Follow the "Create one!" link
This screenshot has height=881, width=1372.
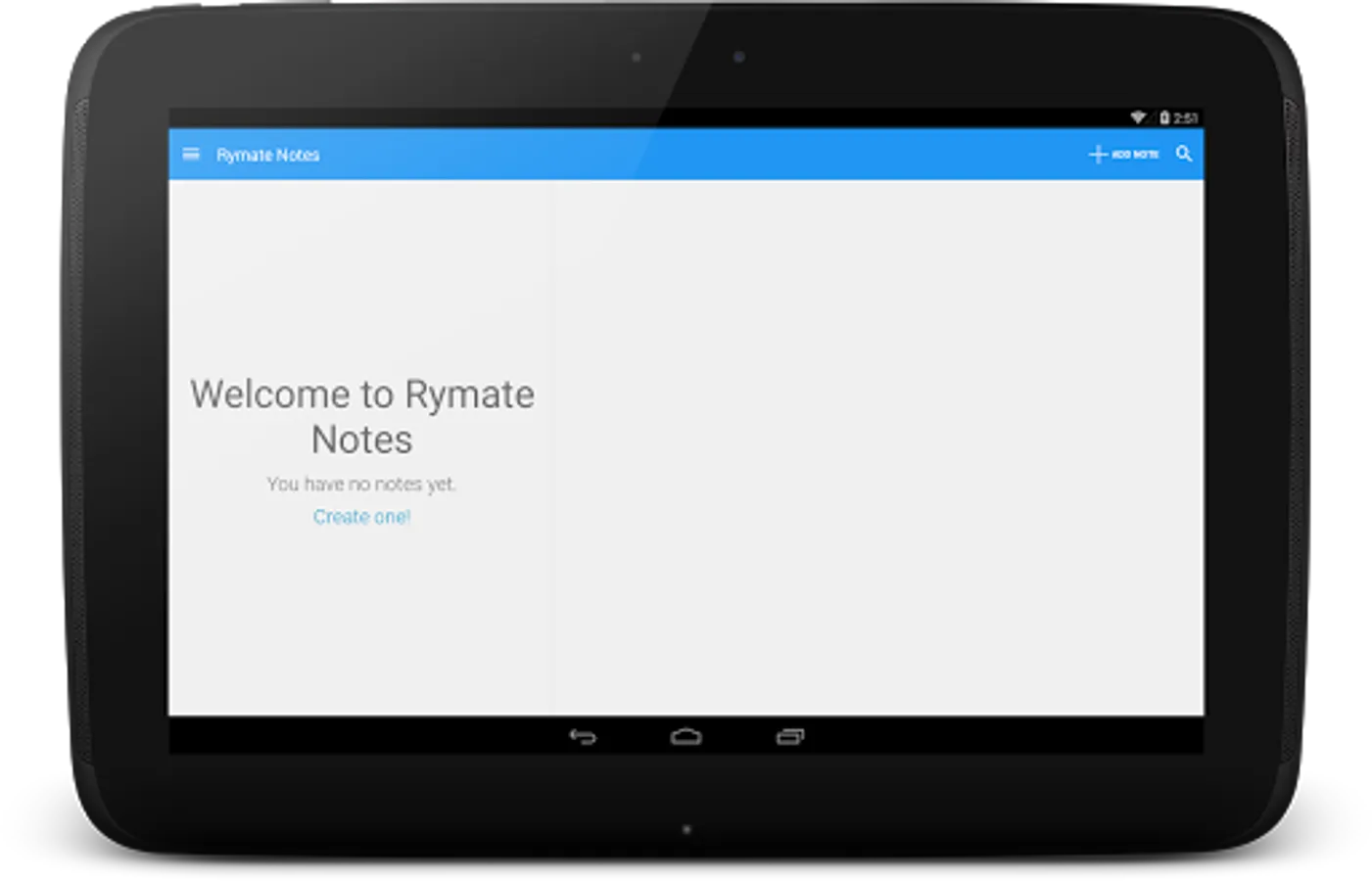click(361, 517)
